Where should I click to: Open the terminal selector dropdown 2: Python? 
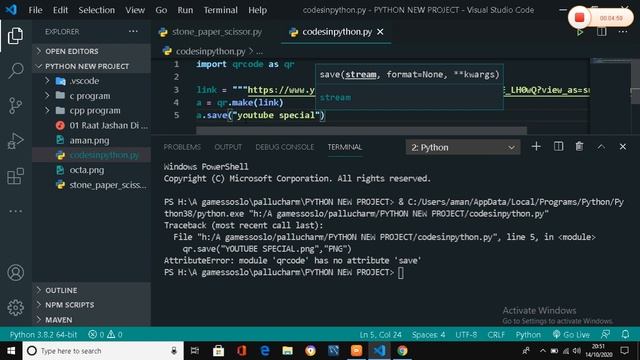[x=463, y=147]
